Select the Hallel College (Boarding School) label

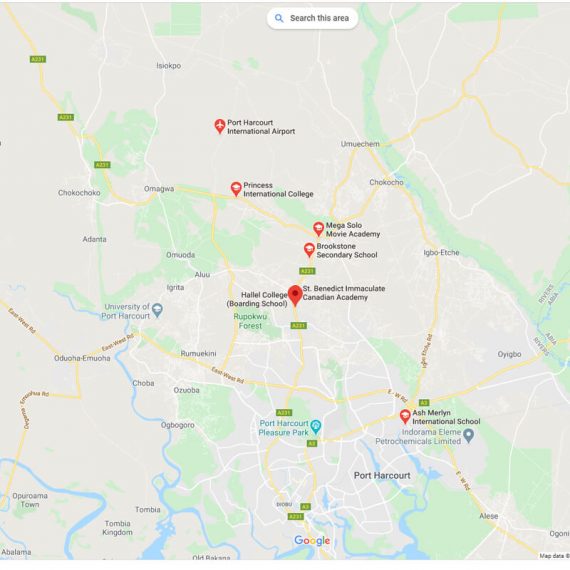click(x=257, y=299)
